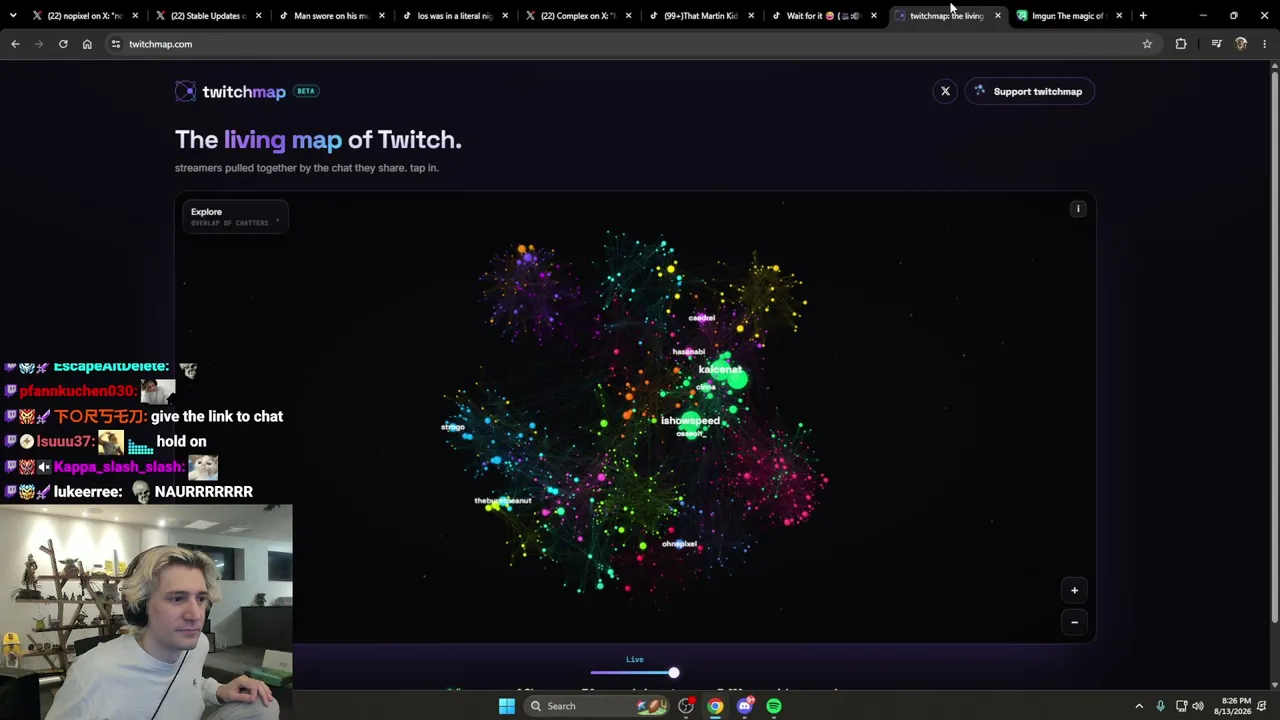The image size is (1280, 720).
Task: View site information icon in address bar
Action: (116, 44)
